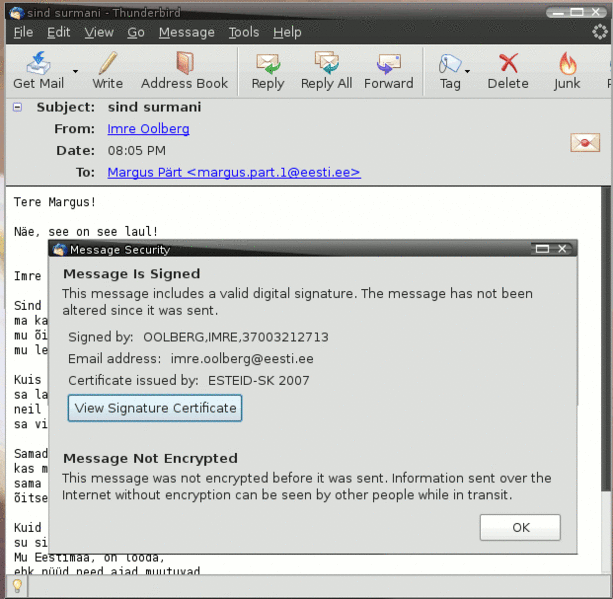Open the Get Mail dropdown arrow
613x599 pixels.
(x=75, y=72)
